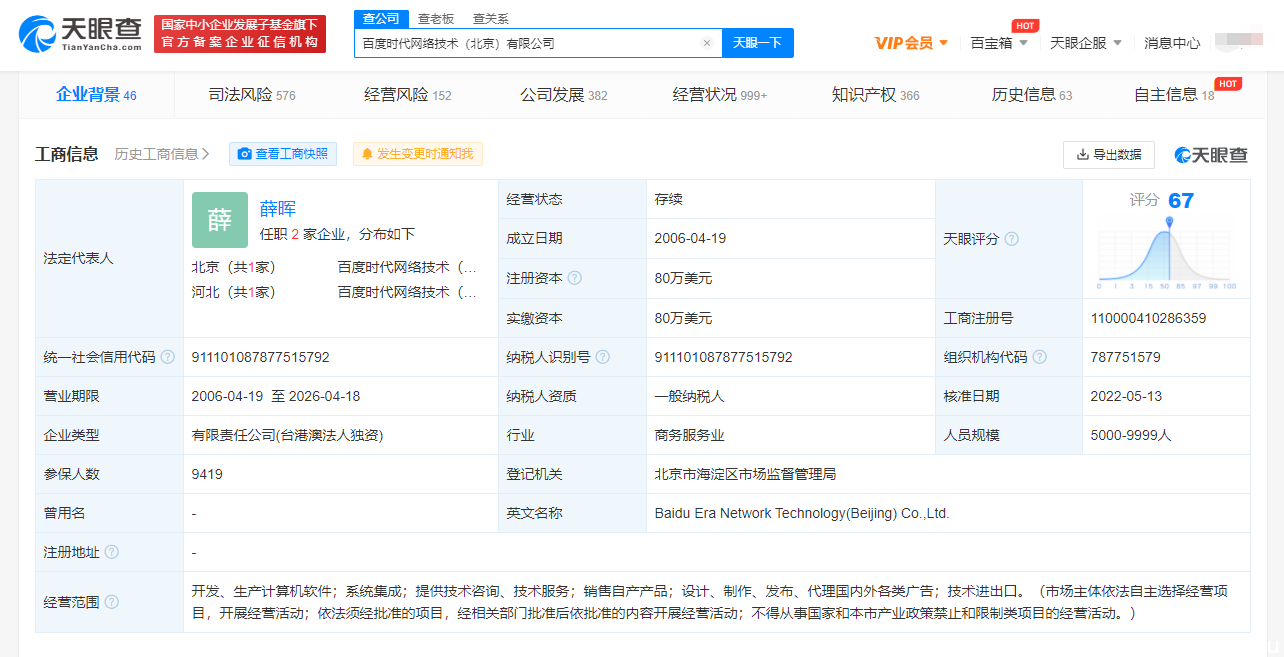
Task: Open the 百宝箱 dropdown menu
Action: pos(999,43)
